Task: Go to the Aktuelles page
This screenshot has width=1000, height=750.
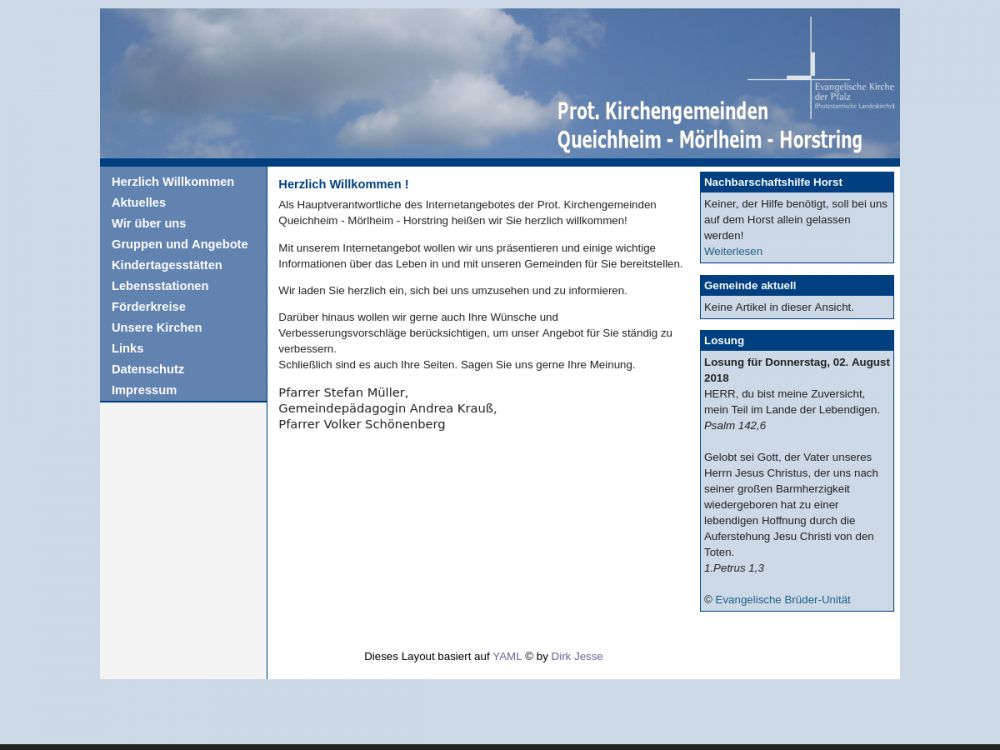Action: point(139,203)
